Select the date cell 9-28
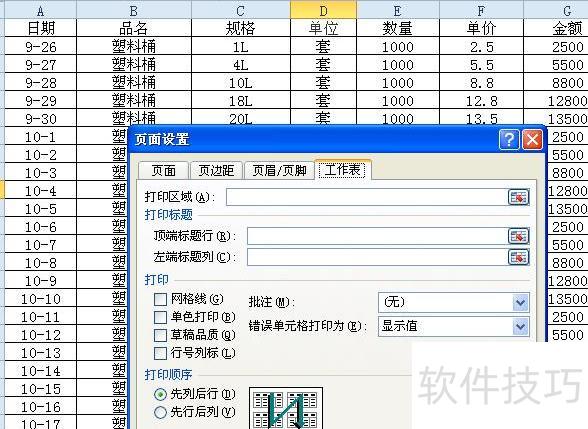The width and height of the screenshot is (588, 429). (40, 82)
